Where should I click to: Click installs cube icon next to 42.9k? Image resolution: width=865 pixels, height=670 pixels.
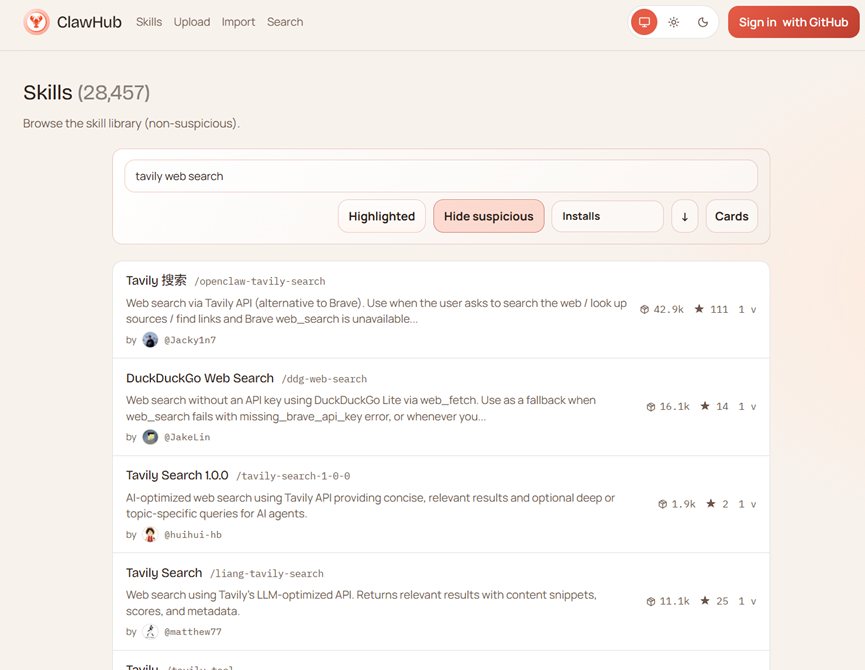[x=644, y=309]
